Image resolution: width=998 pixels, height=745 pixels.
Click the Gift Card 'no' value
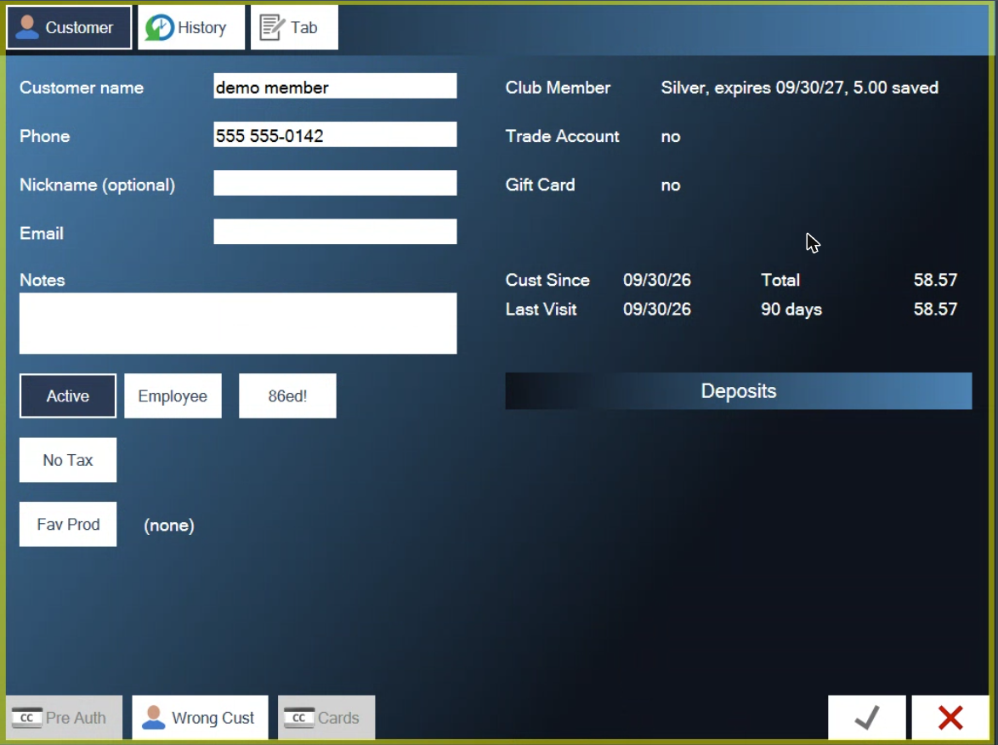point(670,185)
